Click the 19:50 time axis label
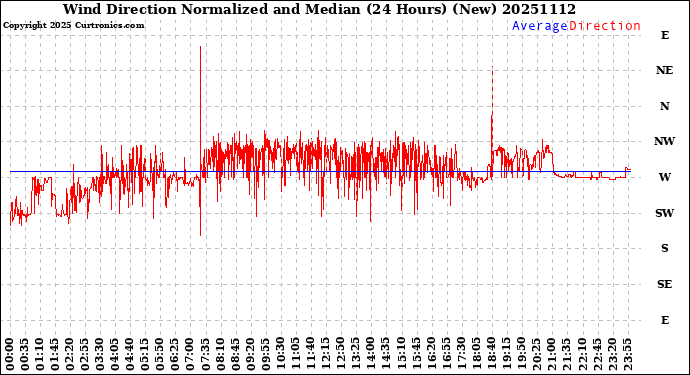690x375 pixels. 521,354
